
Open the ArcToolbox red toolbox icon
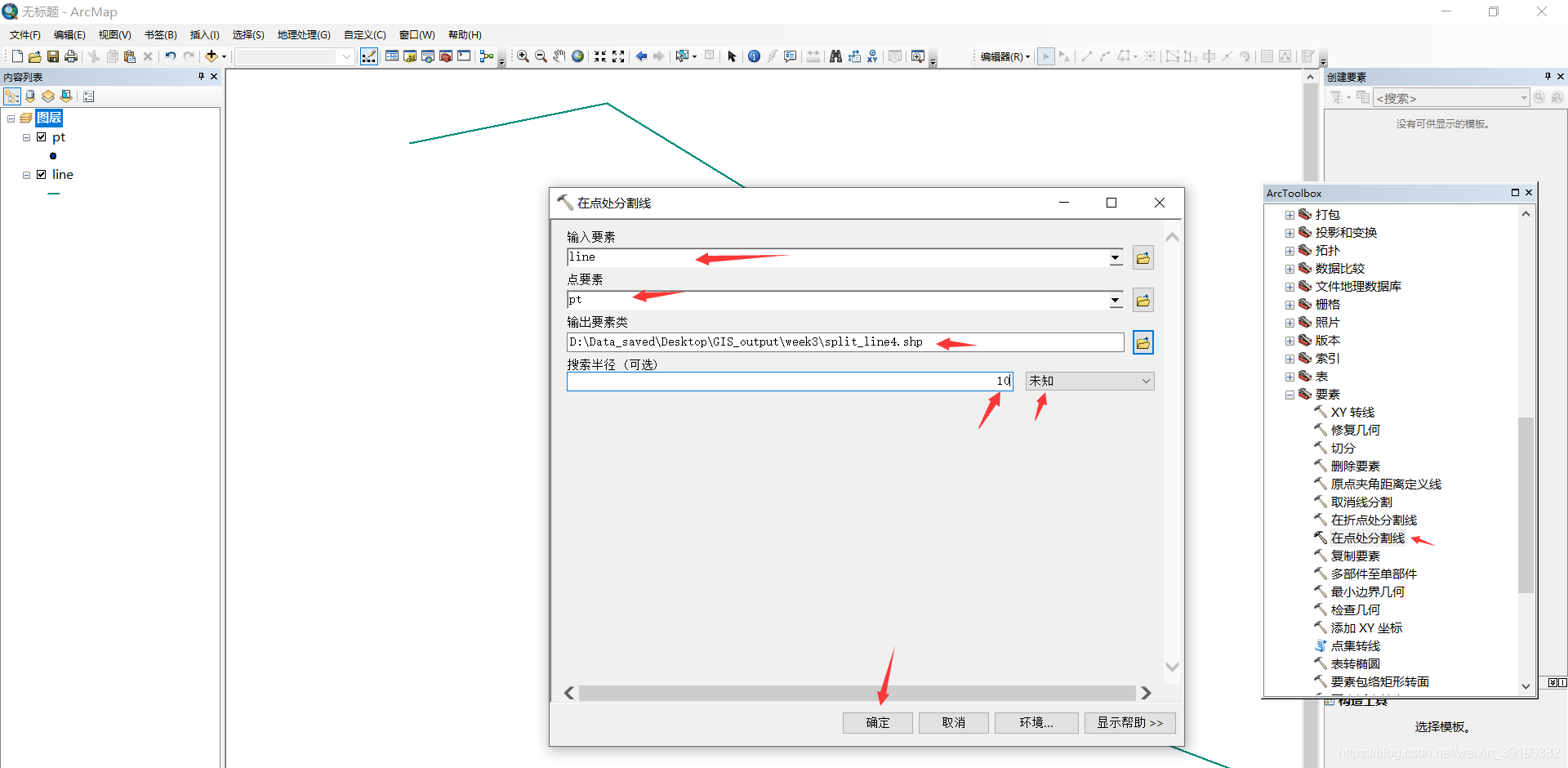(446, 56)
